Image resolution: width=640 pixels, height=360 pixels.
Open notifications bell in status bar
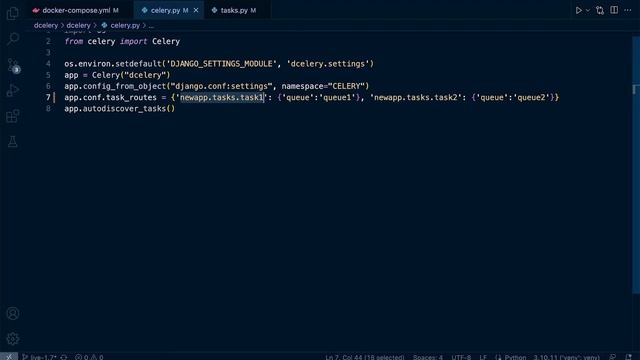point(629,357)
